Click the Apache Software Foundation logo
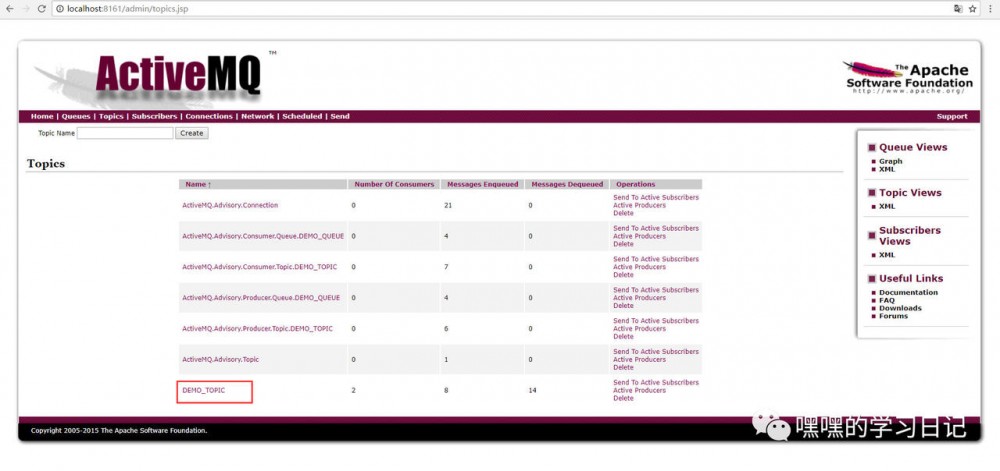The height and width of the screenshot is (471, 1000). 908,78
